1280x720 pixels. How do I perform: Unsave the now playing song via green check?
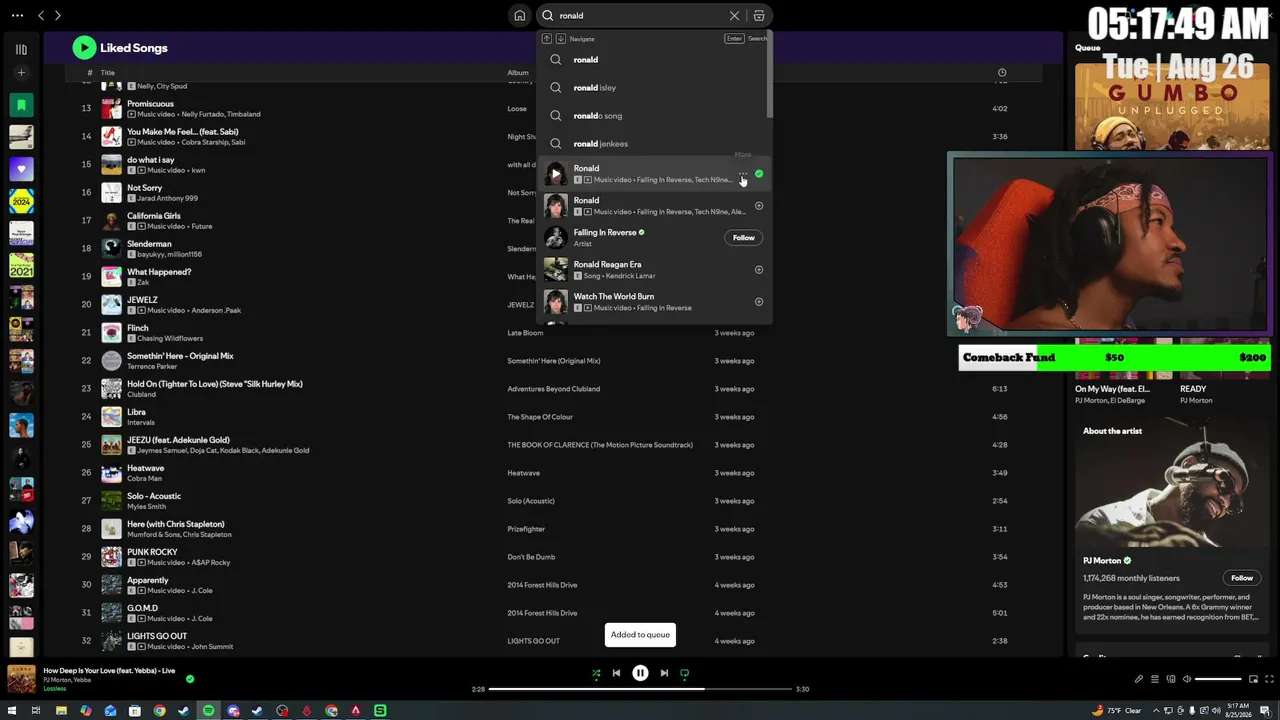coord(190,679)
